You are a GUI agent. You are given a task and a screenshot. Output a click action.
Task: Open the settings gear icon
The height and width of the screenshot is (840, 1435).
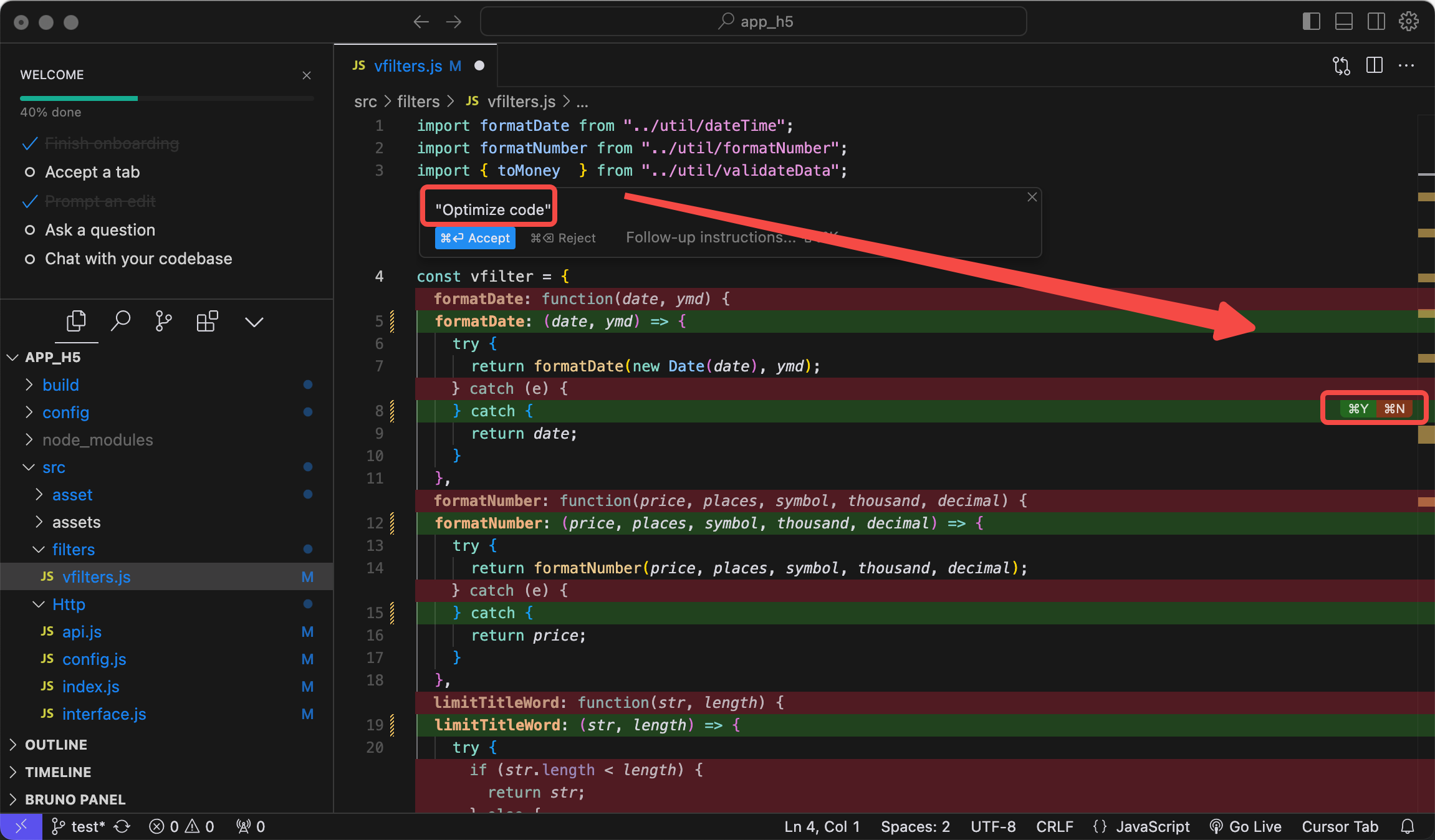(1409, 22)
